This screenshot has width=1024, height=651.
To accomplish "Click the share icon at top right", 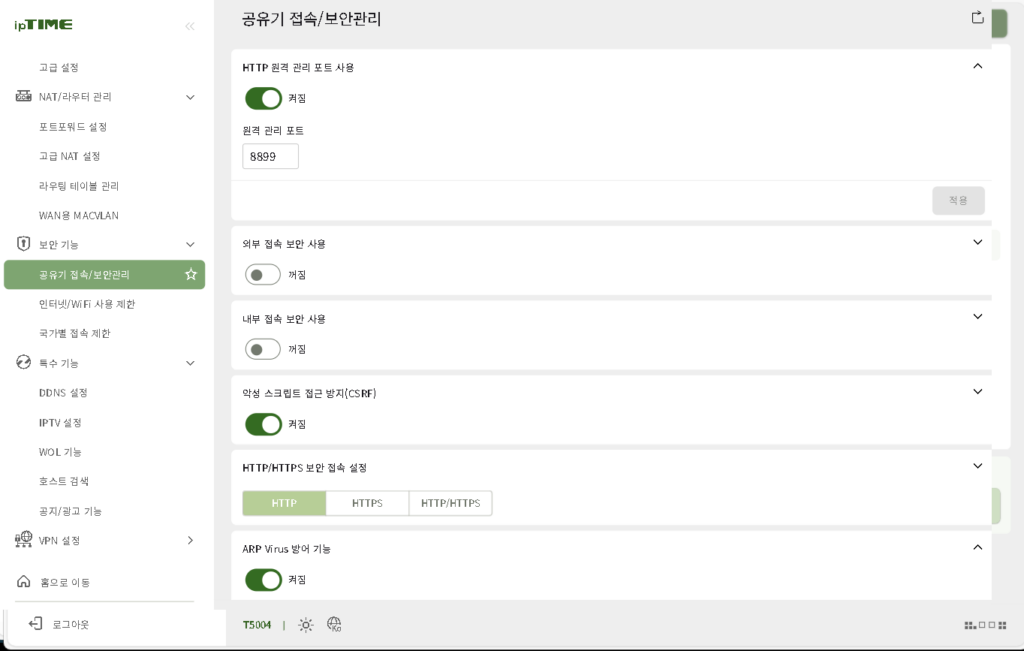I will (978, 17).
